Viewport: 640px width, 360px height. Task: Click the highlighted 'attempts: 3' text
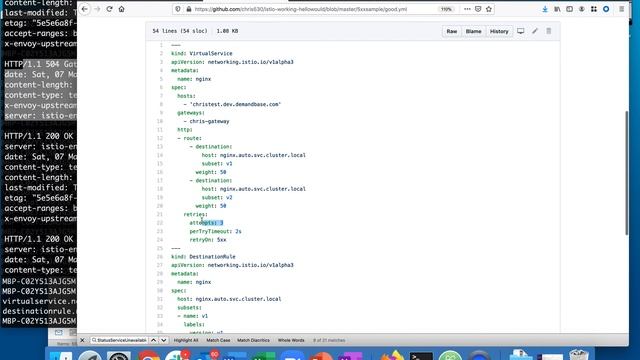pyautogui.click(x=206, y=223)
